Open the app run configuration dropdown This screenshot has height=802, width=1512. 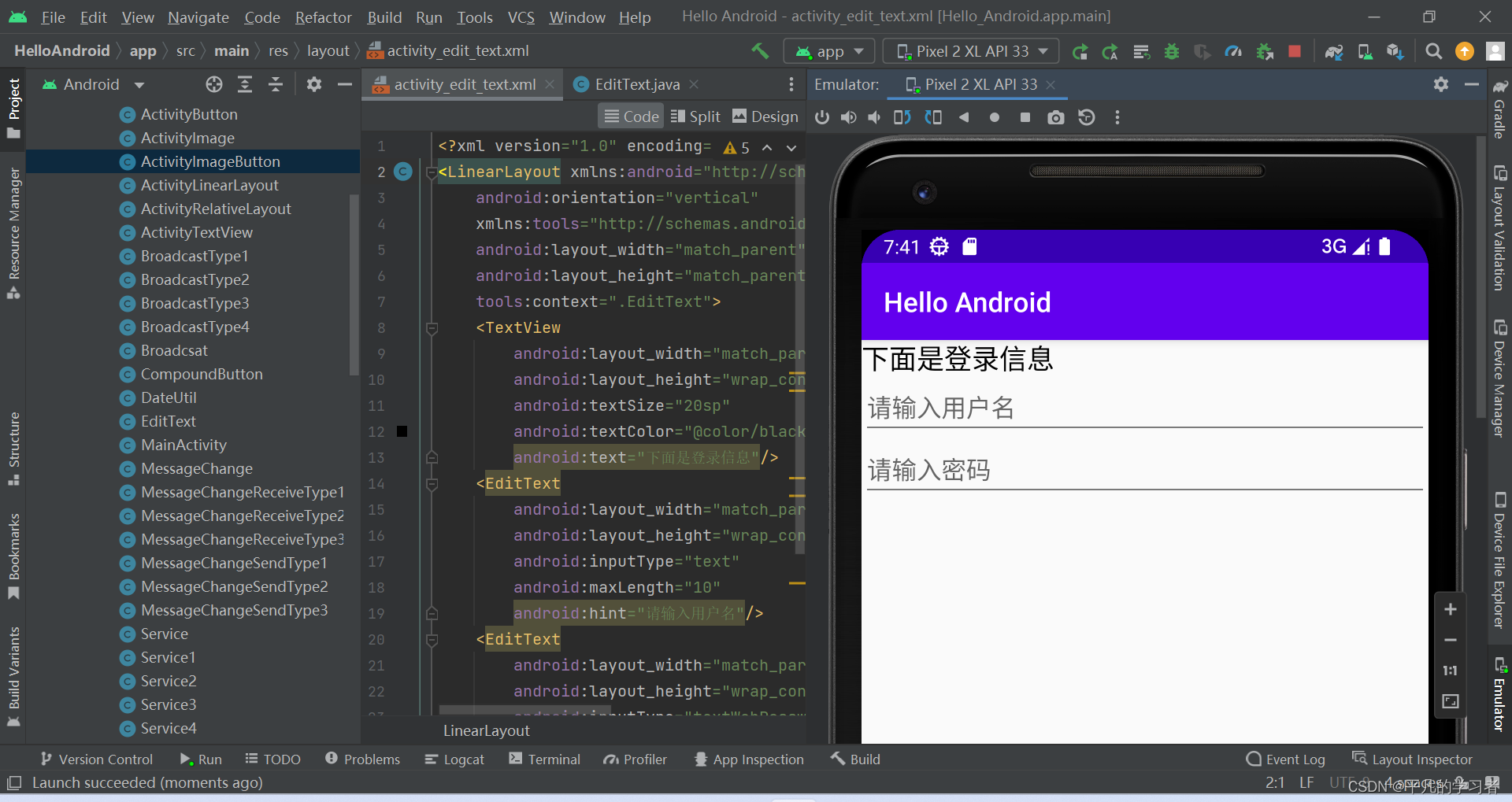[829, 51]
